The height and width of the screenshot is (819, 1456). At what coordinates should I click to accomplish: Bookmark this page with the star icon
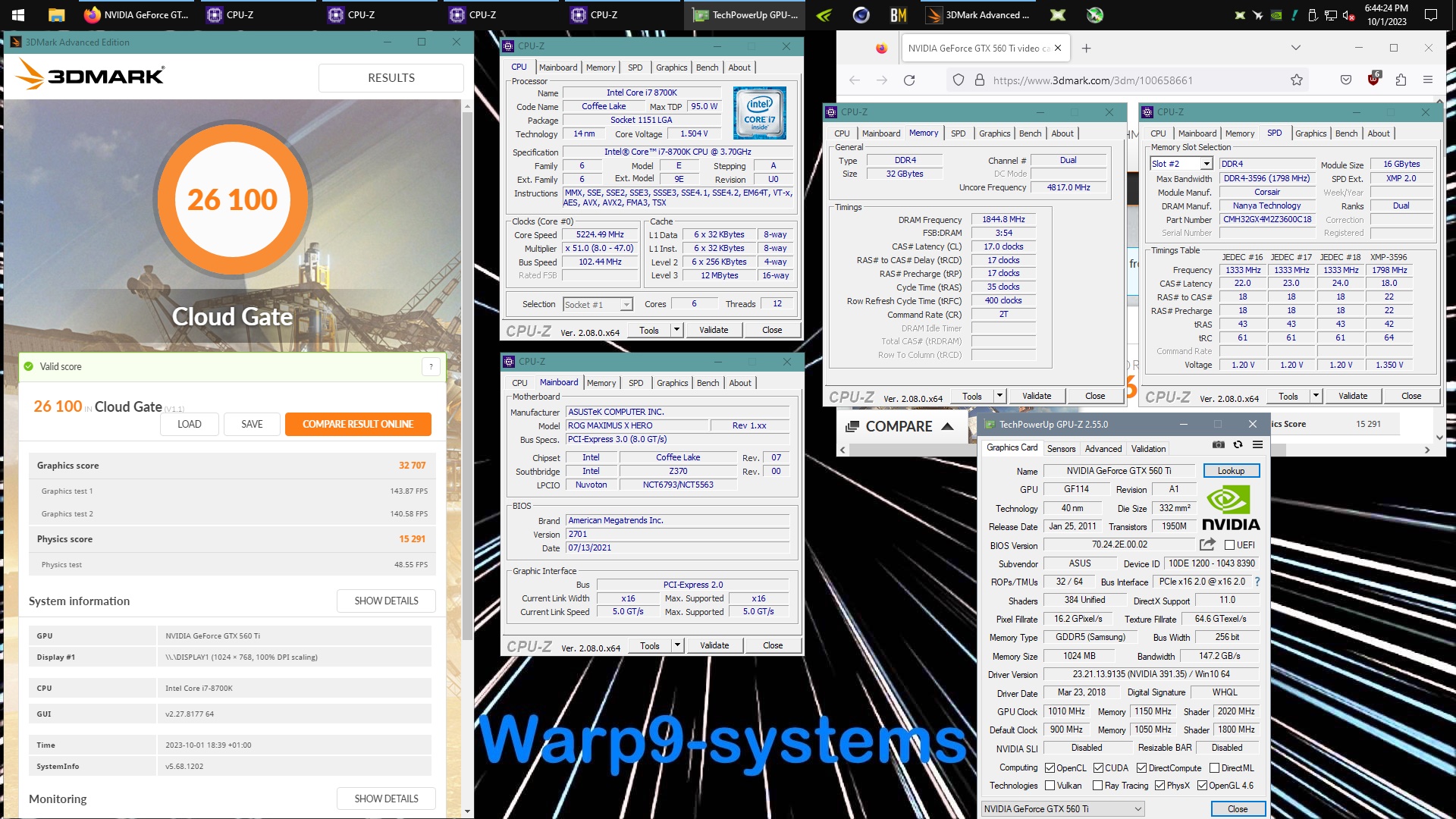pyautogui.click(x=1297, y=80)
